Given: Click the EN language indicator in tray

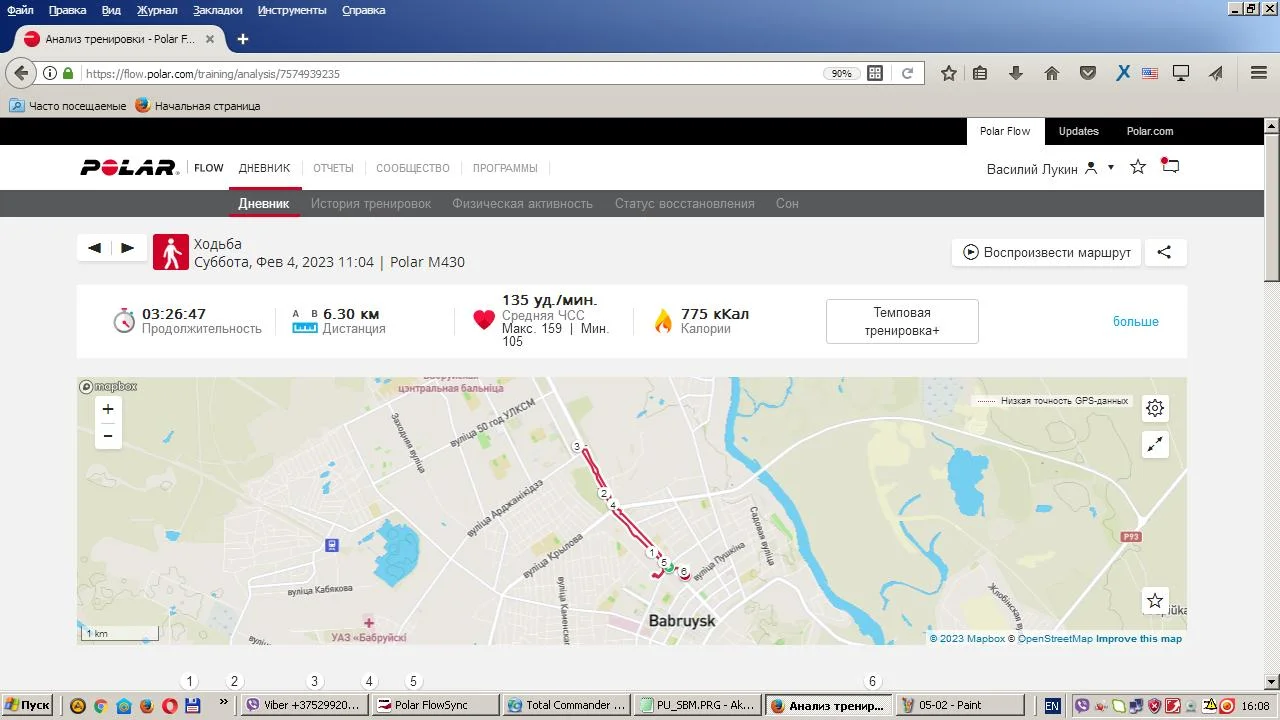Looking at the screenshot, I should pyautogui.click(x=1052, y=705).
